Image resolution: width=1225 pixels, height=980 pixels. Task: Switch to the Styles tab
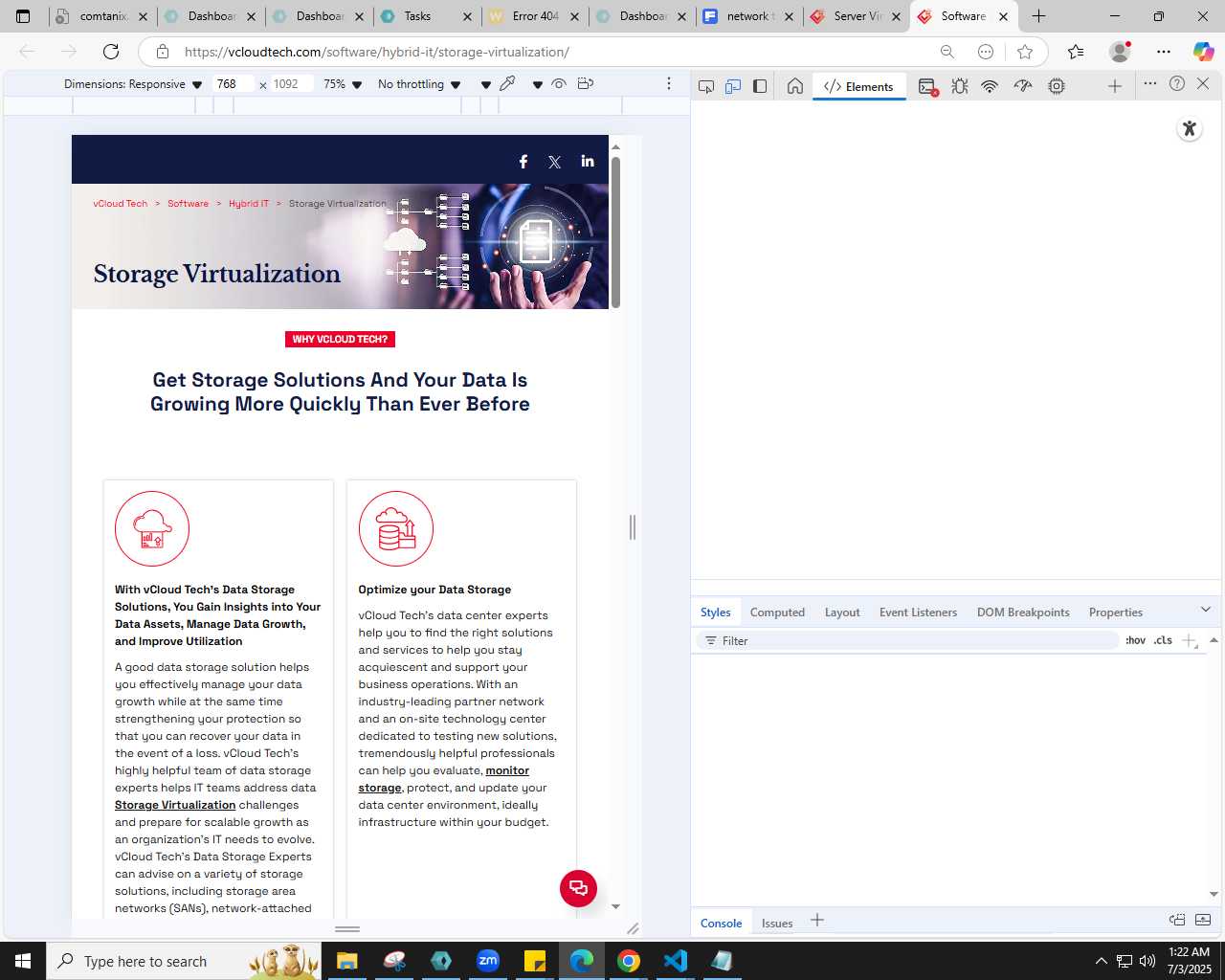tap(715, 612)
